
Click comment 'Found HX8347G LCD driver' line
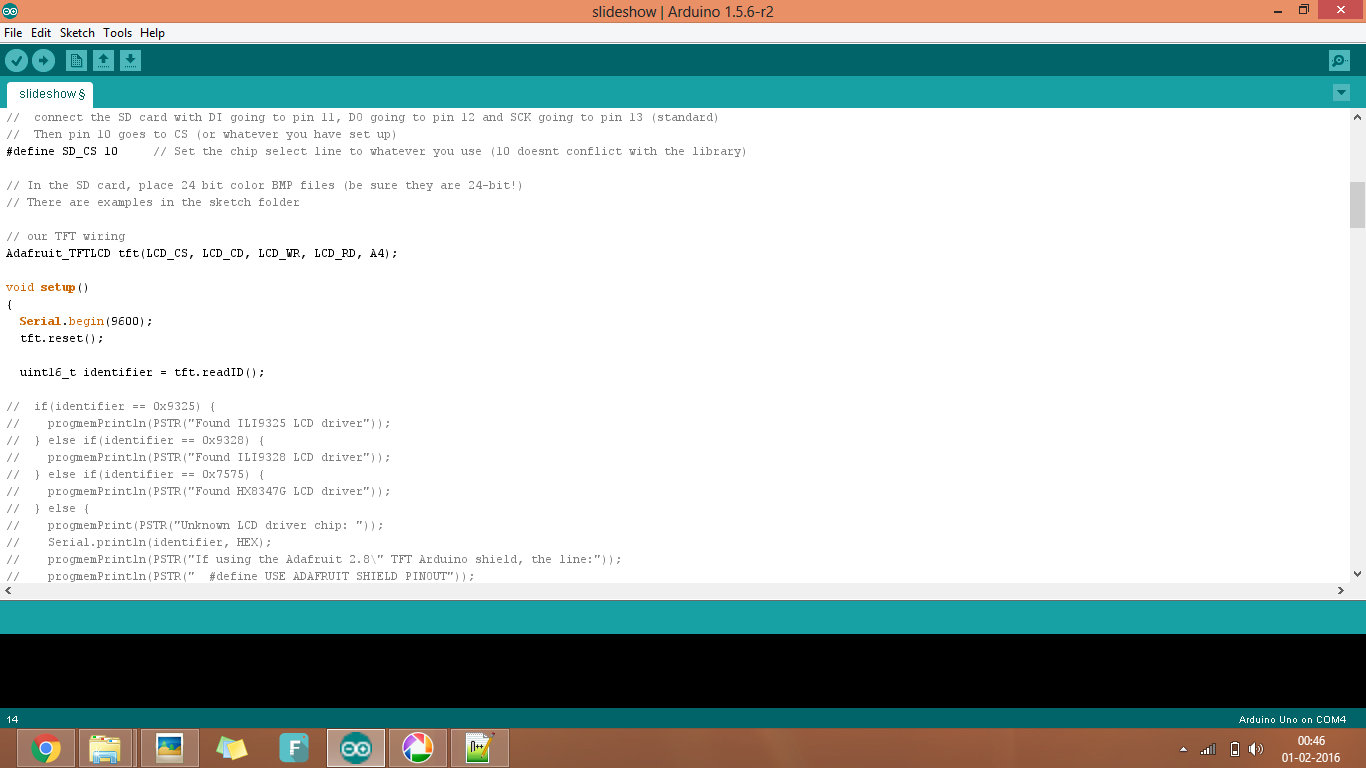click(x=198, y=491)
